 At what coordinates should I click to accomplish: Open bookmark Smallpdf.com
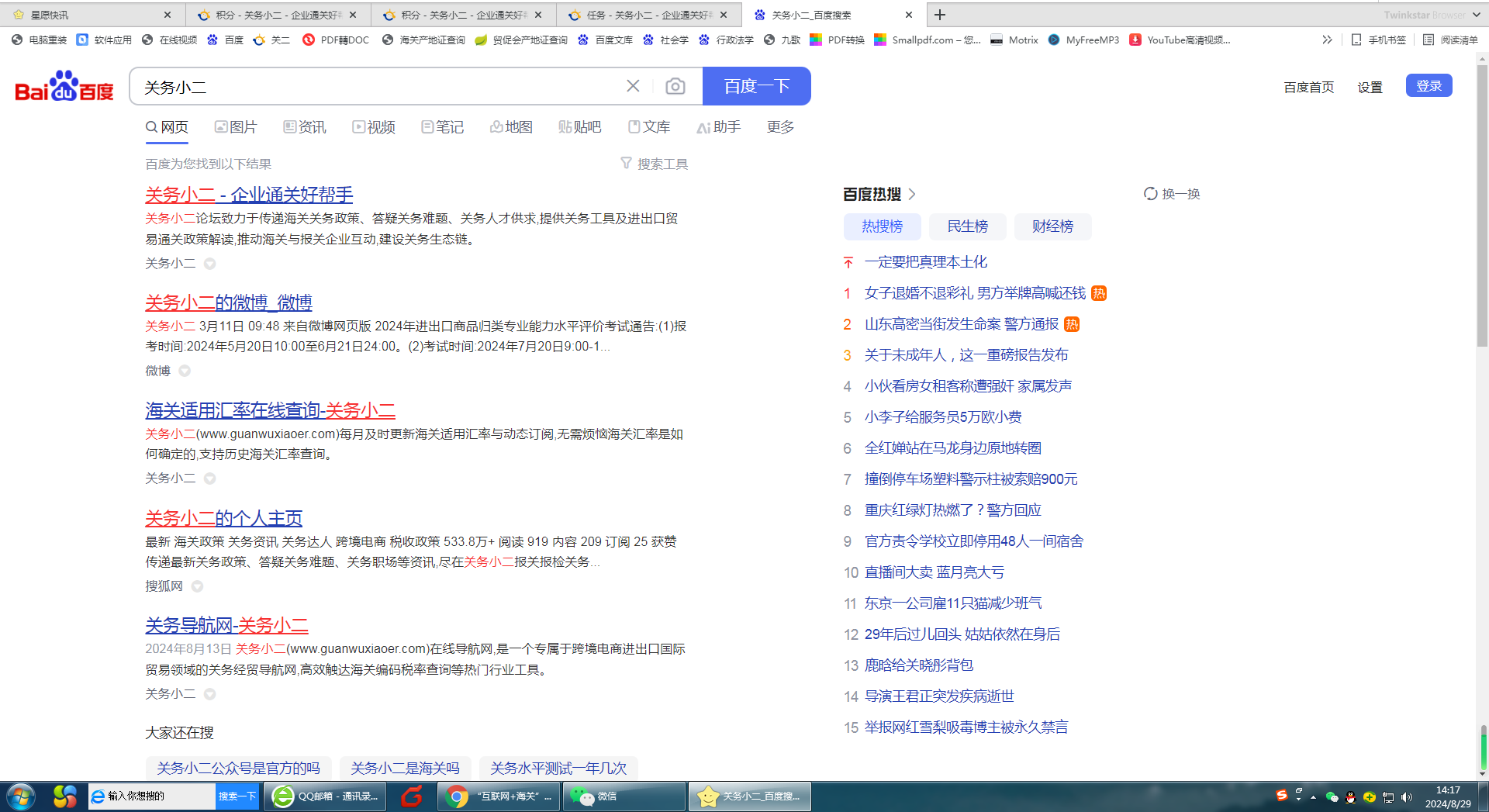pos(928,40)
